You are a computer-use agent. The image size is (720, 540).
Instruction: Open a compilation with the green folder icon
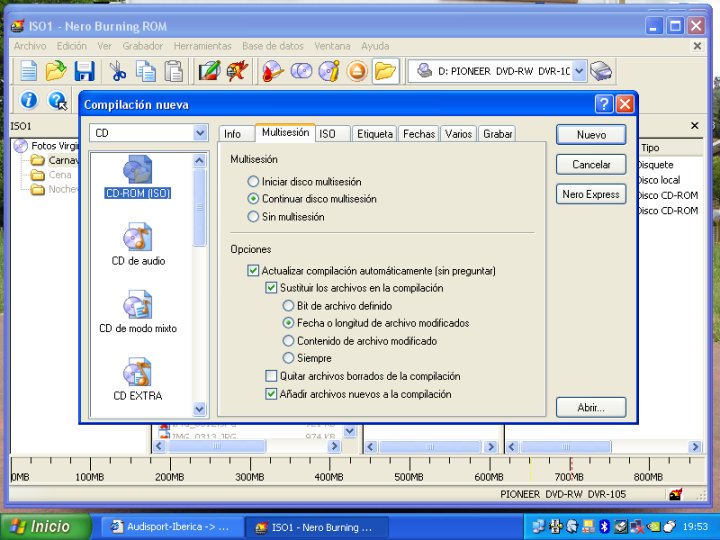tap(56, 72)
